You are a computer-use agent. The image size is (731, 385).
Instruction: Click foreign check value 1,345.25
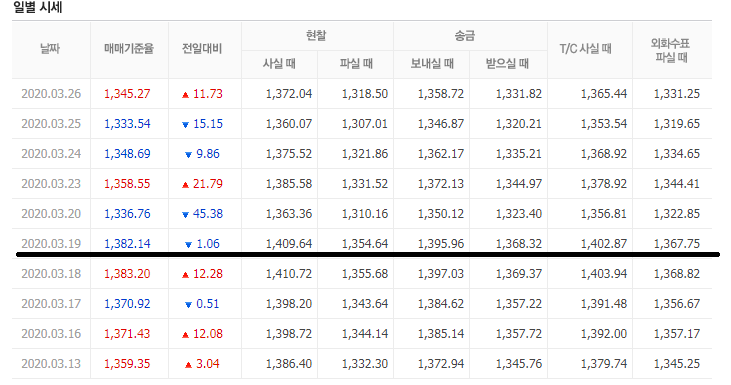[677, 364]
